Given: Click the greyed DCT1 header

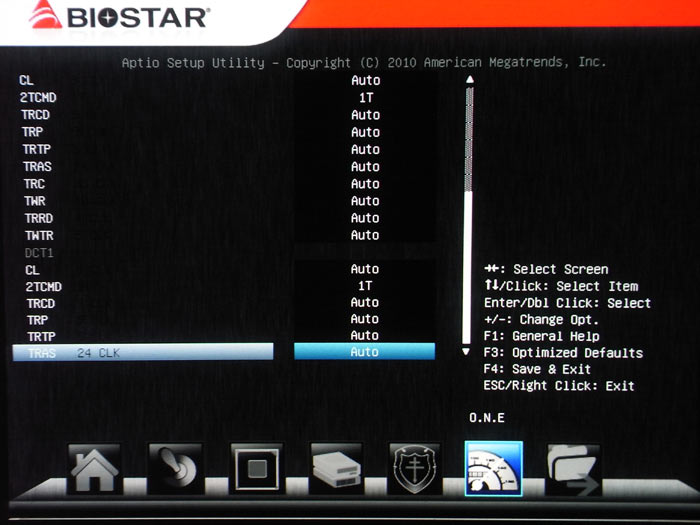Looking at the screenshot, I should (39, 253).
